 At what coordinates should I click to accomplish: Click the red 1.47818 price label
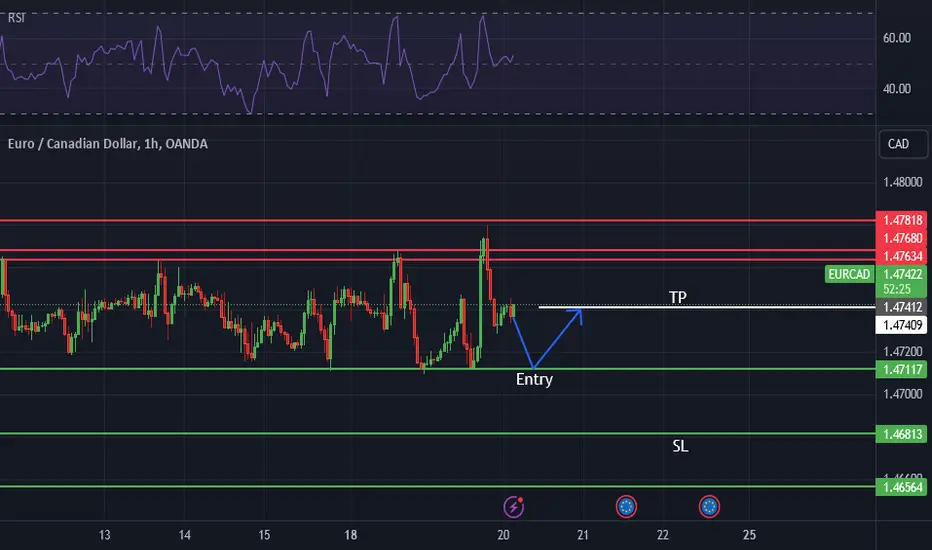click(902, 220)
